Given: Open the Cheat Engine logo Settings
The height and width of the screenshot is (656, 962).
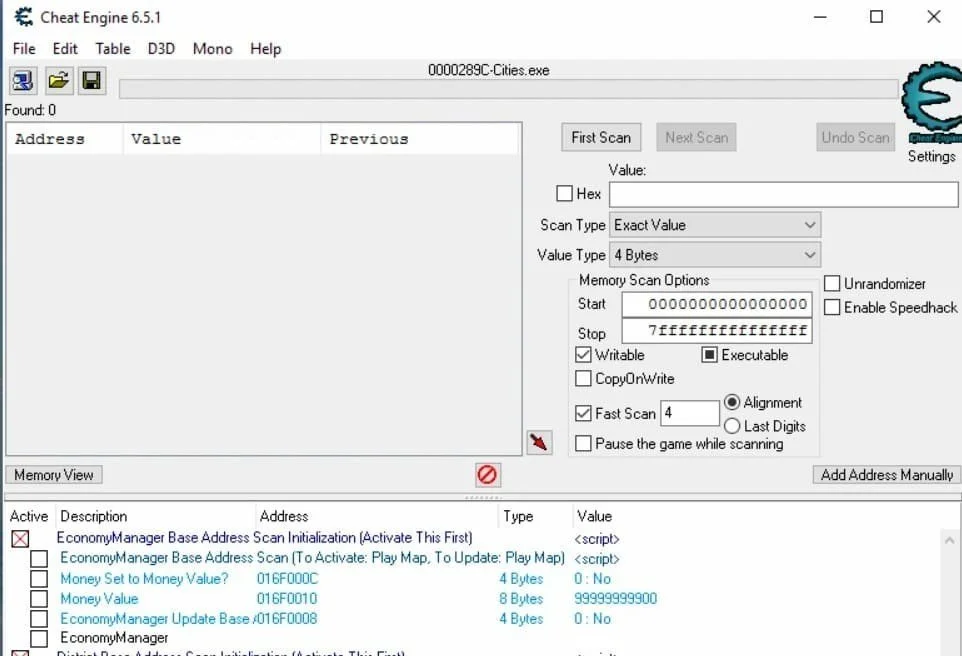Looking at the screenshot, I should pos(931,103).
